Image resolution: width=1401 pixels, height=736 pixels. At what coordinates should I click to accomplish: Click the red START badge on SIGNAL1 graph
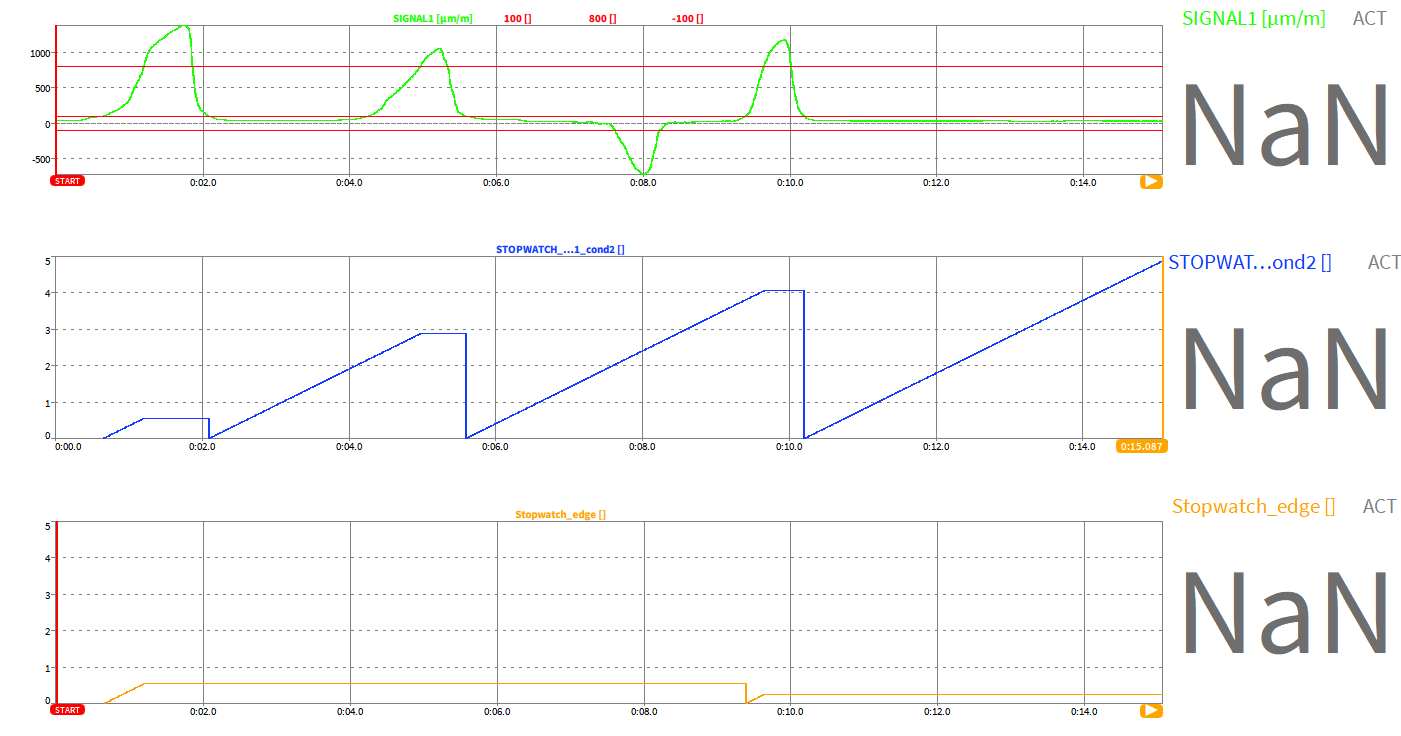pos(68,181)
